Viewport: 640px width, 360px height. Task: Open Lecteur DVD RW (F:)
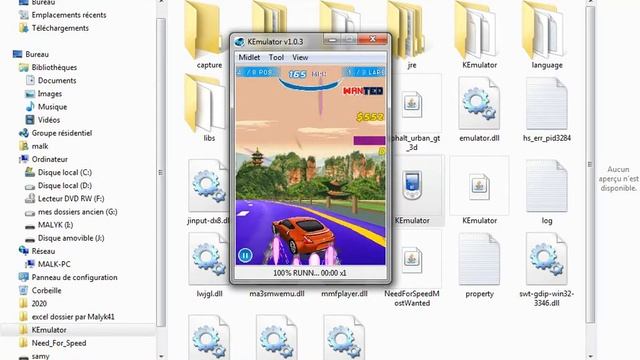71,198
